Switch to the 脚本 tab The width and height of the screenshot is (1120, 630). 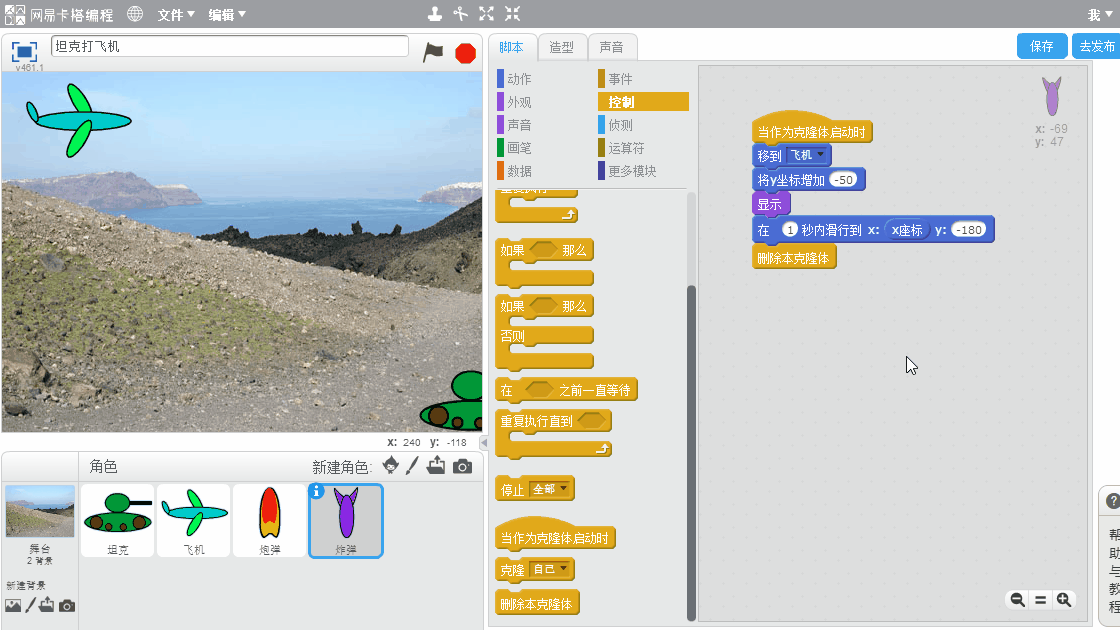[x=511, y=47]
